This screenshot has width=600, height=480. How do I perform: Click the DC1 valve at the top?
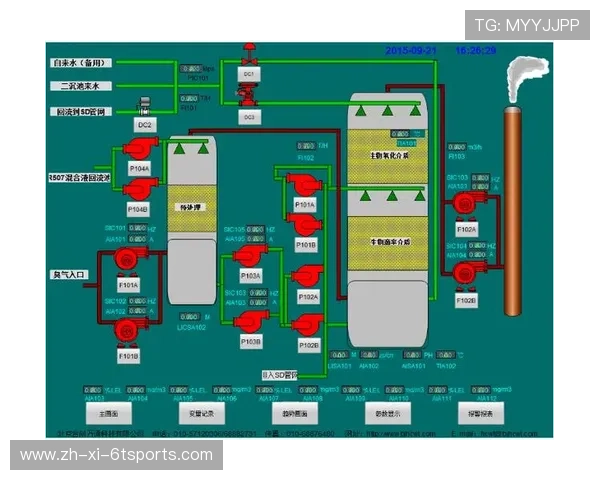tap(248, 59)
